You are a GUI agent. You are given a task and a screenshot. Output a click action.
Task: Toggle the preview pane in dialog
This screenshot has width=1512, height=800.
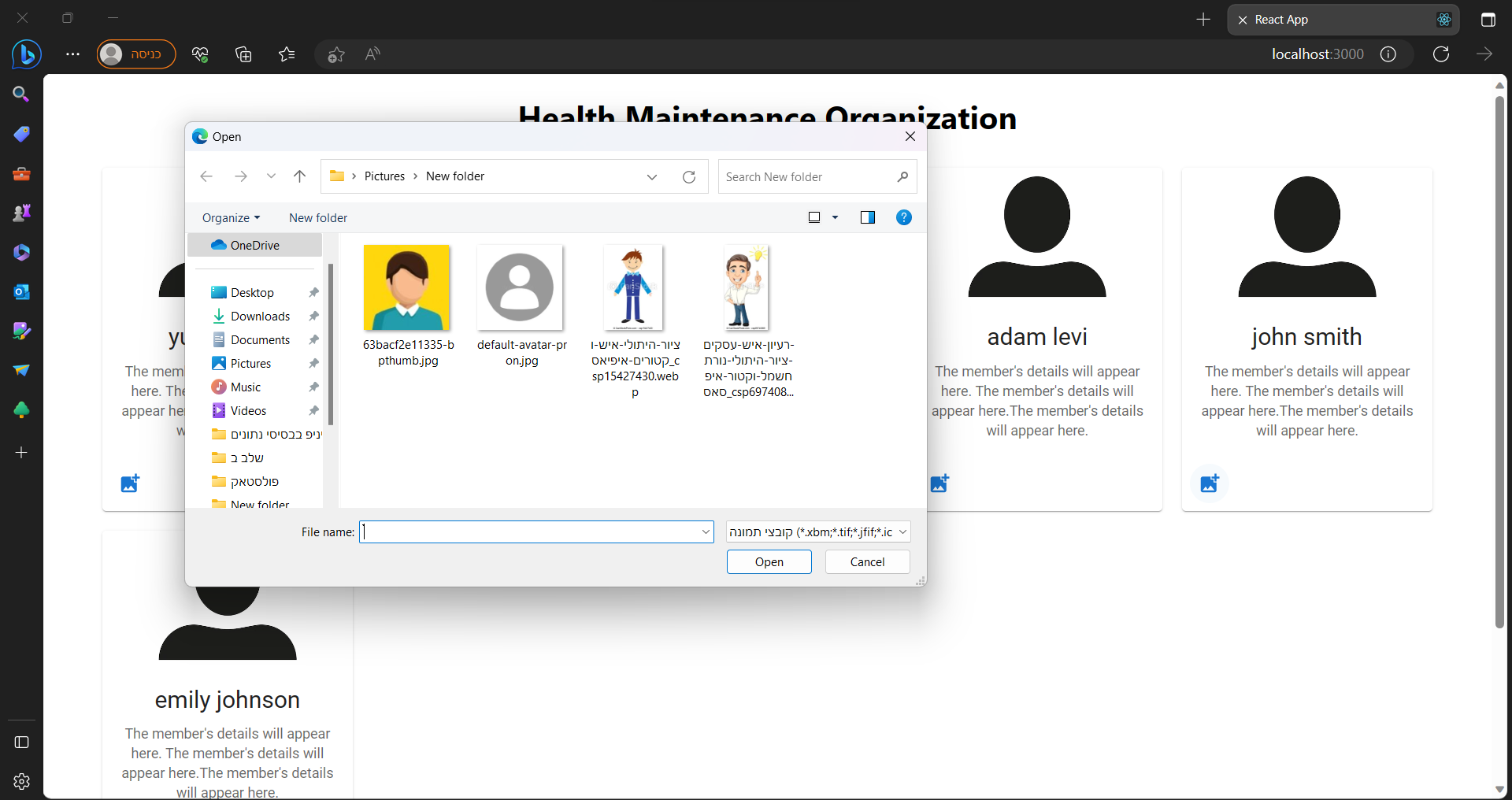pyautogui.click(x=868, y=217)
